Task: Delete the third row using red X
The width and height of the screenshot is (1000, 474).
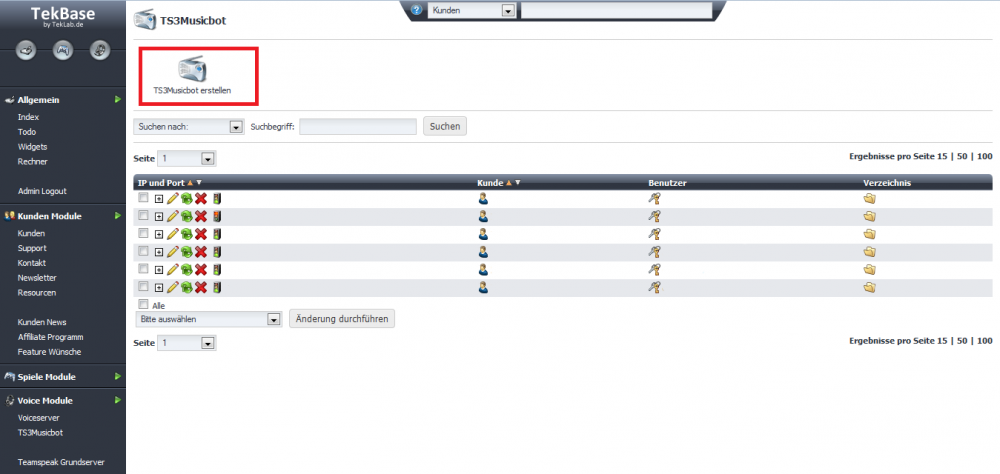Action: coord(201,233)
